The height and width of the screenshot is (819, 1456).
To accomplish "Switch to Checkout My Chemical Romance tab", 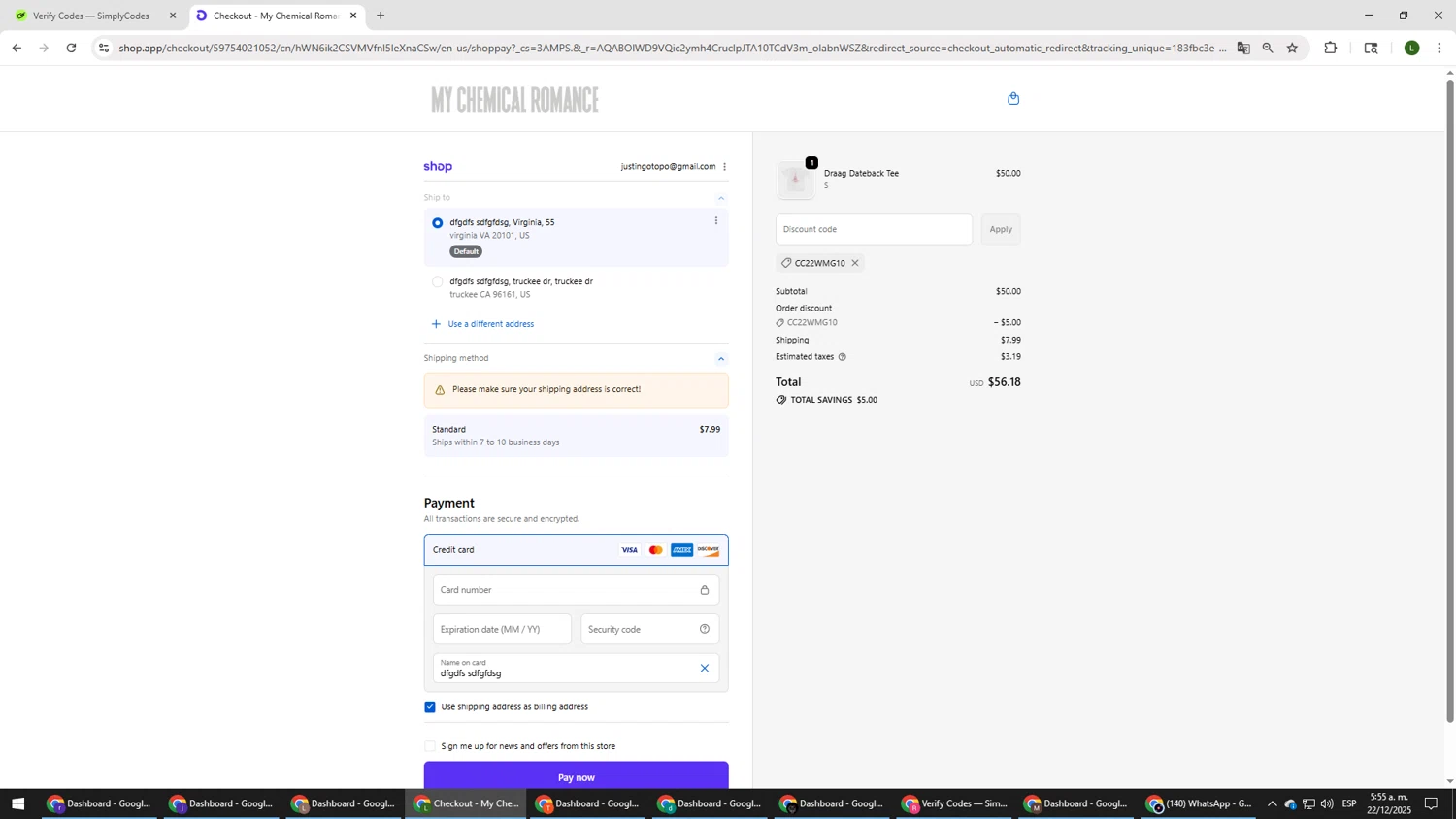I will [x=276, y=16].
